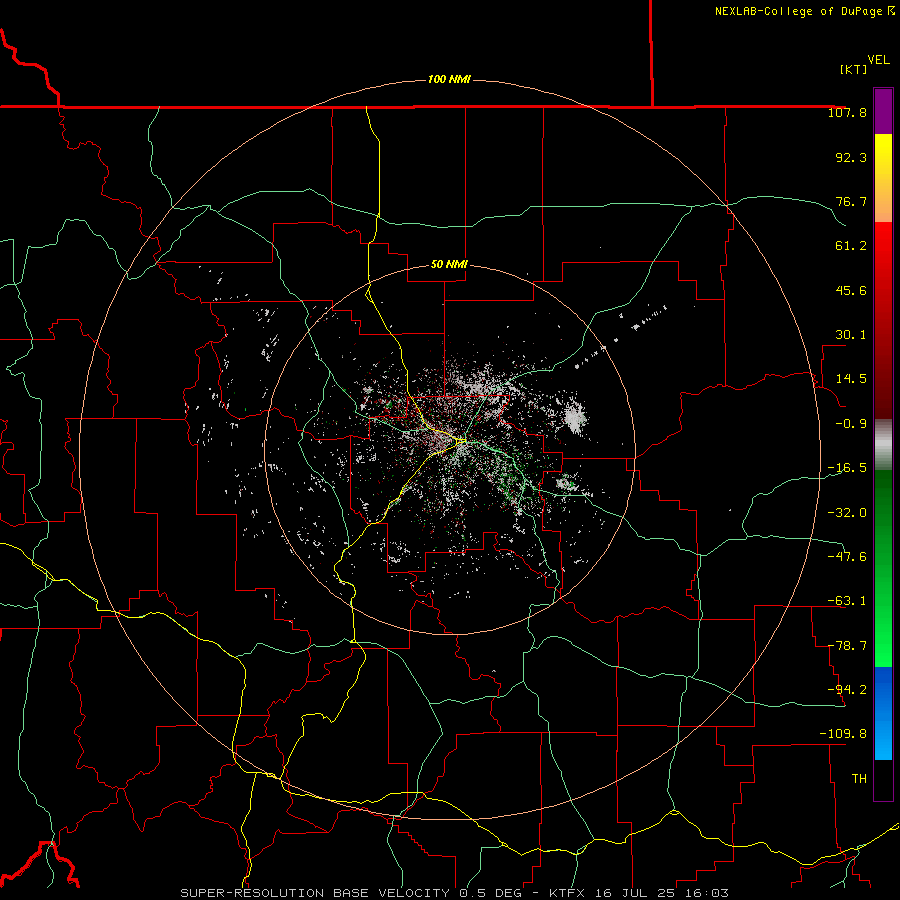Screen dimensions: 900x900
Task: Select the 45.6 scale value
Action: [x=851, y=290]
